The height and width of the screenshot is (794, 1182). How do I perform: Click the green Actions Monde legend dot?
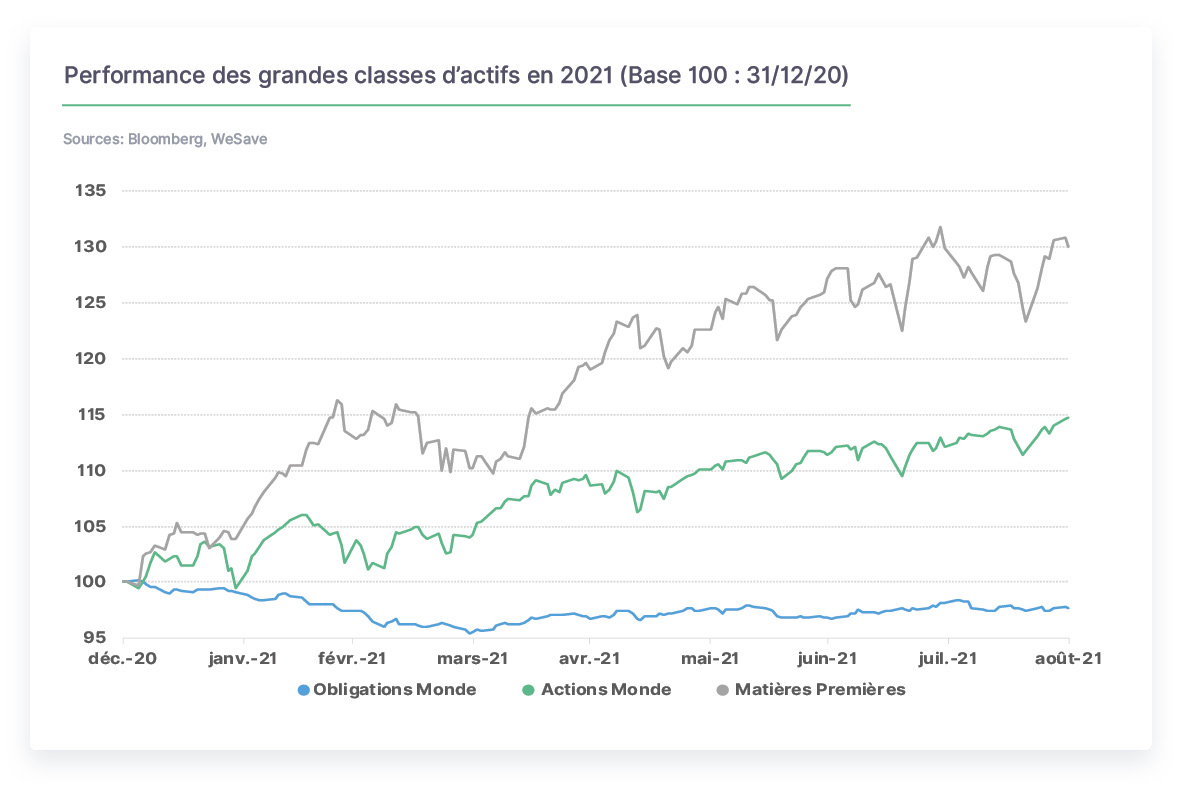click(x=528, y=690)
